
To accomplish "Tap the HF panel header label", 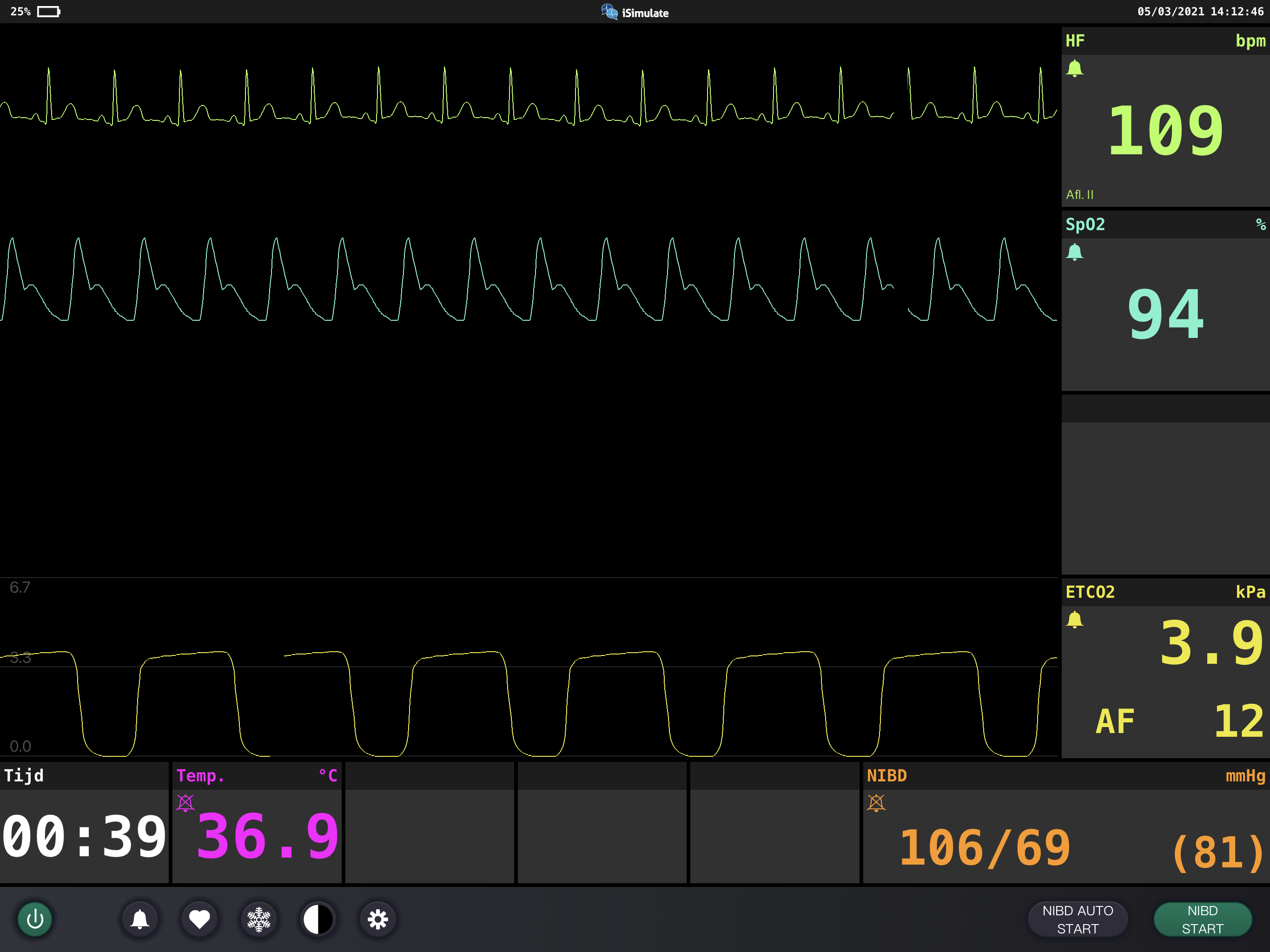I will point(1075,41).
